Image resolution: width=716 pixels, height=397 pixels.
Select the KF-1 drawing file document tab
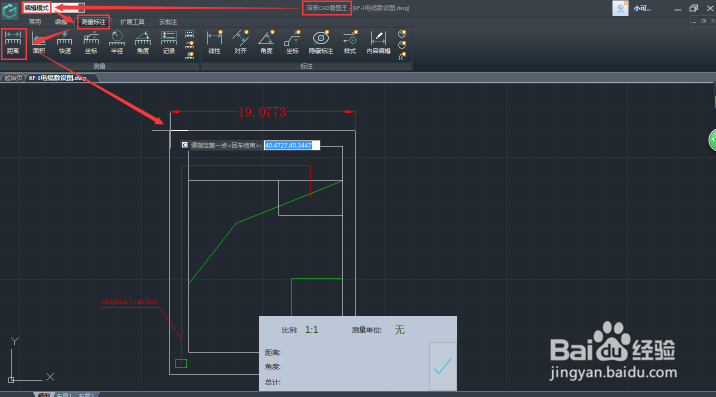pyautogui.click(x=58, y=78)
